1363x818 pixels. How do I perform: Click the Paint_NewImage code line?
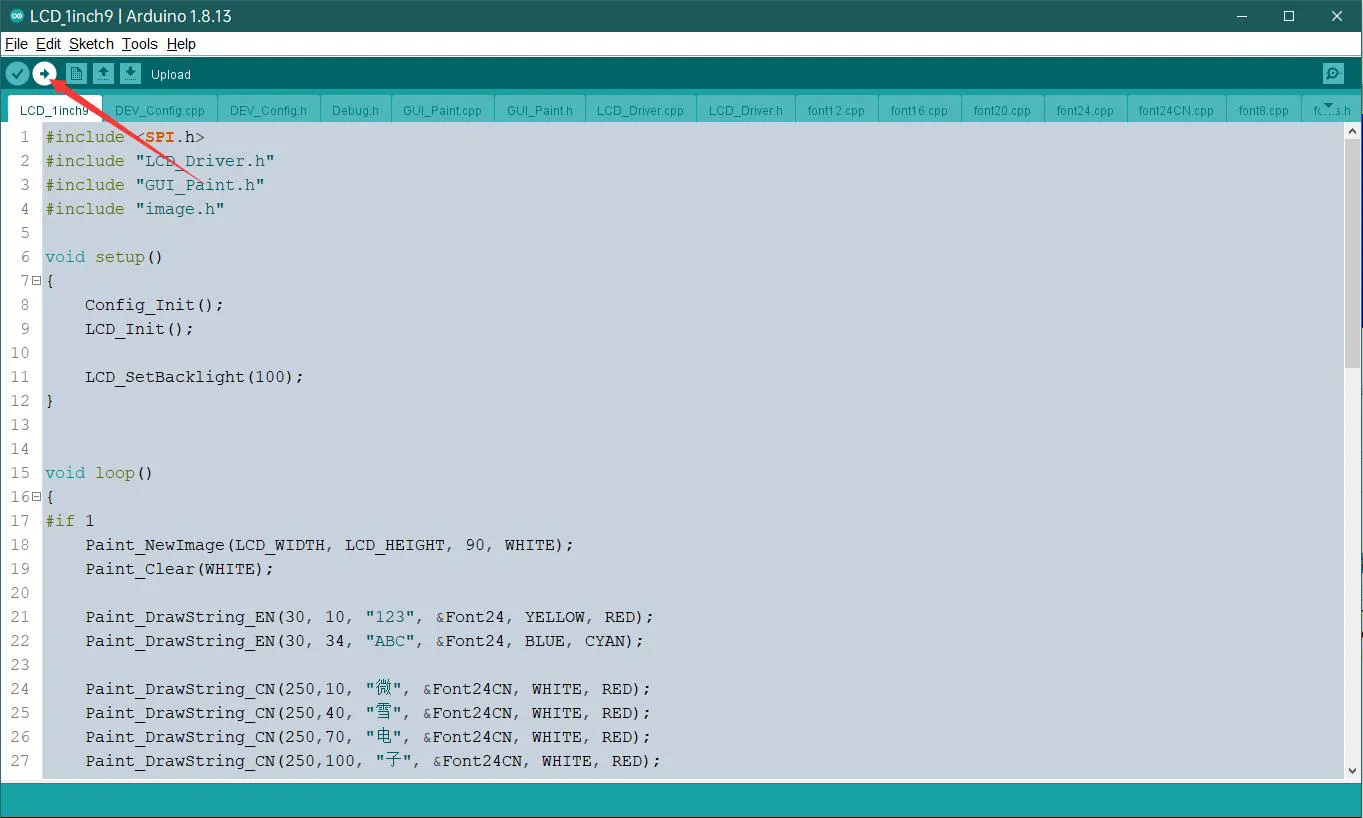coord(330,545)
